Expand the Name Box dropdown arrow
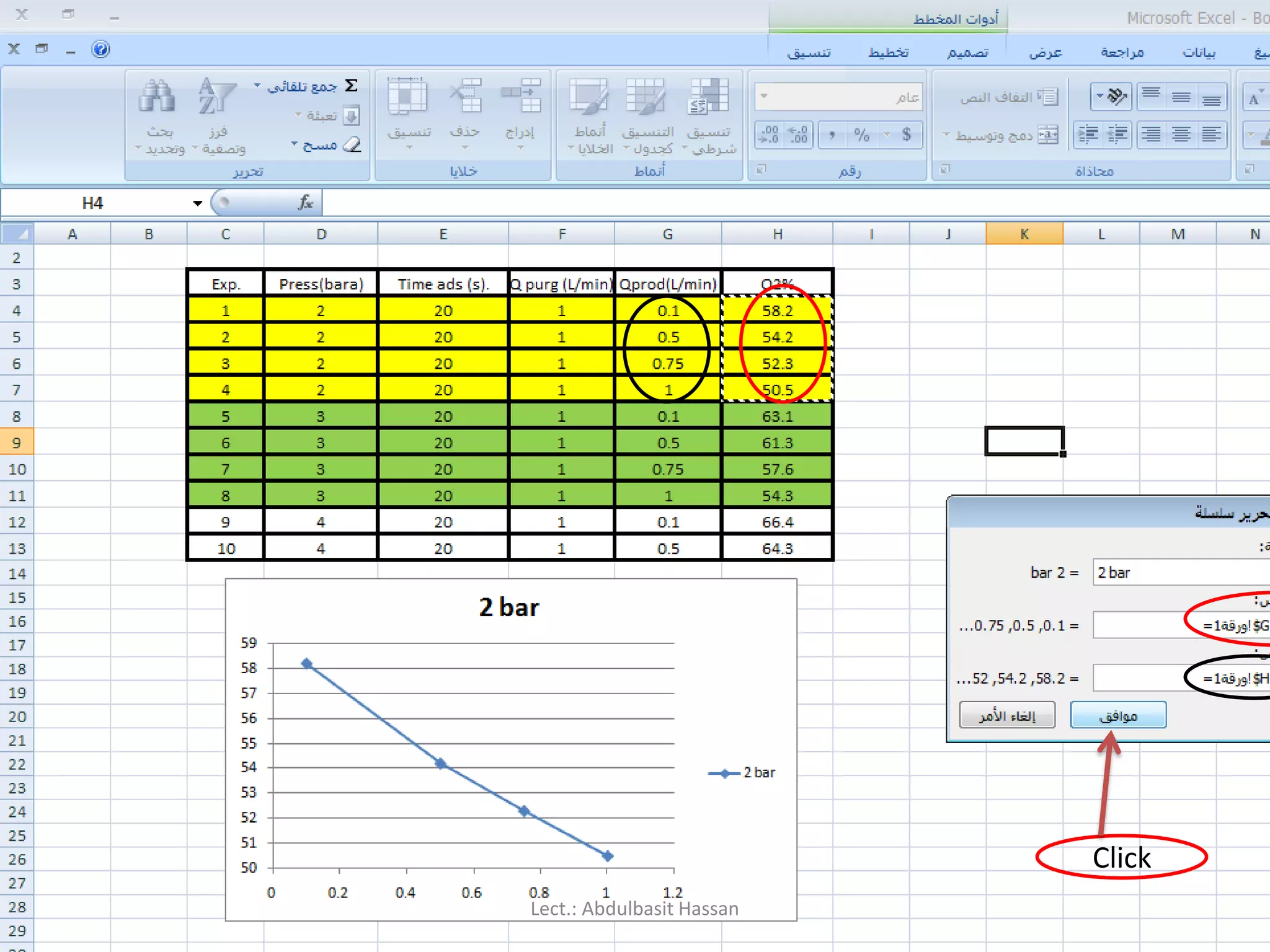Screen dimensions: 1270x952 click(197, 203)
